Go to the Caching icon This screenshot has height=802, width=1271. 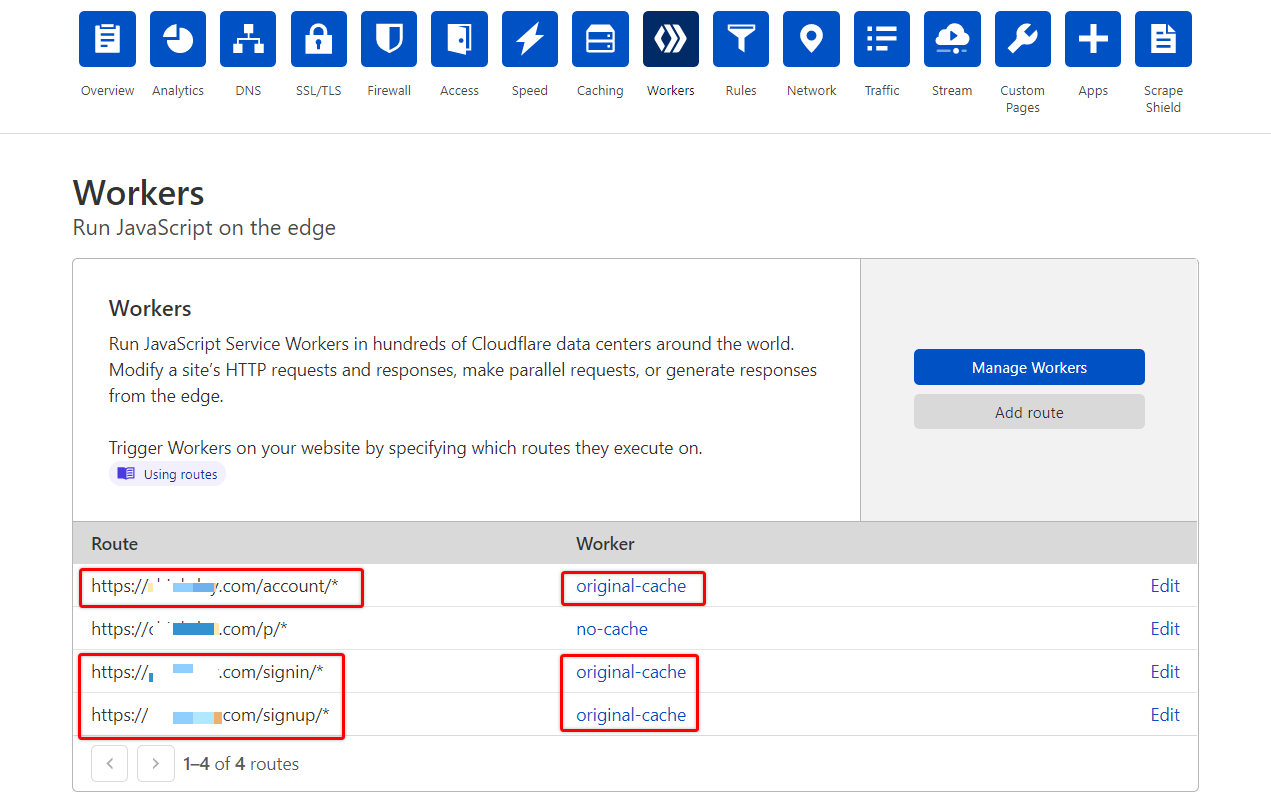tap(600, 39)
